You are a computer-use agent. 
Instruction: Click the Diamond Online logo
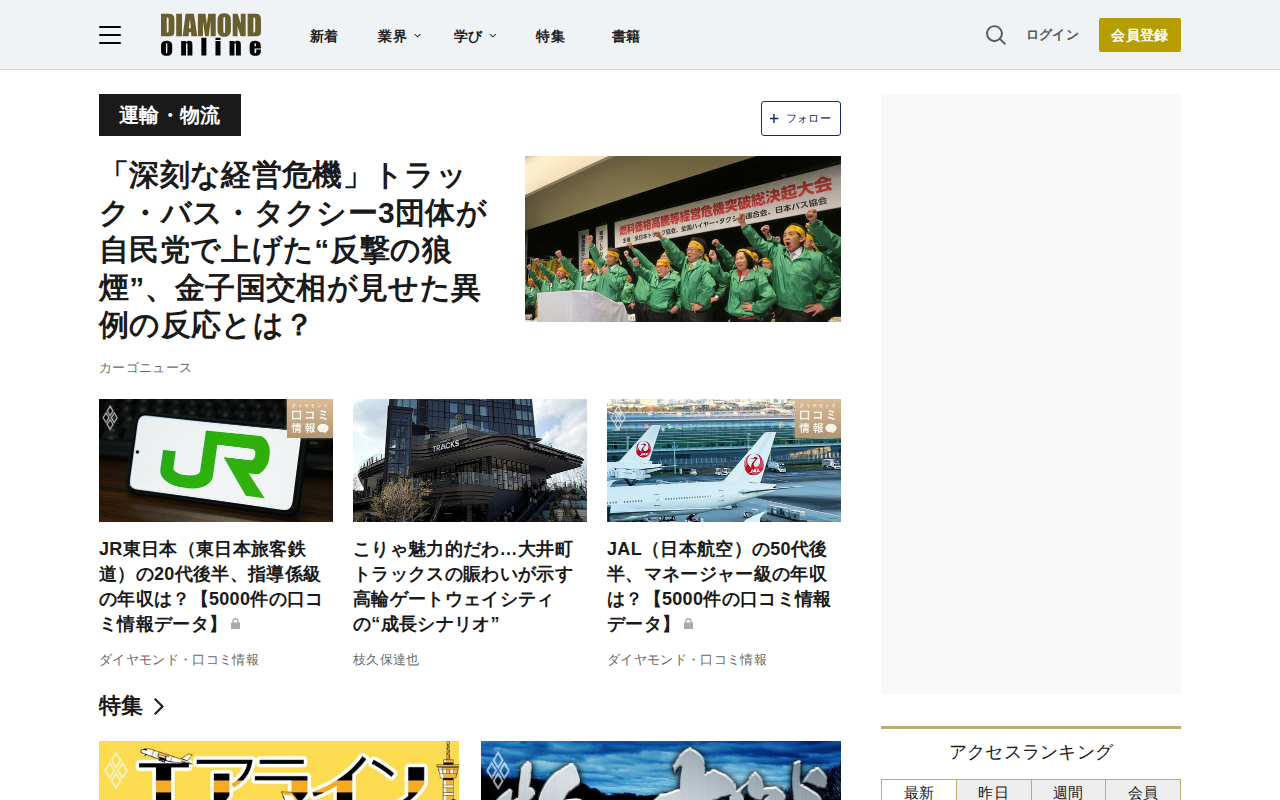211,35
